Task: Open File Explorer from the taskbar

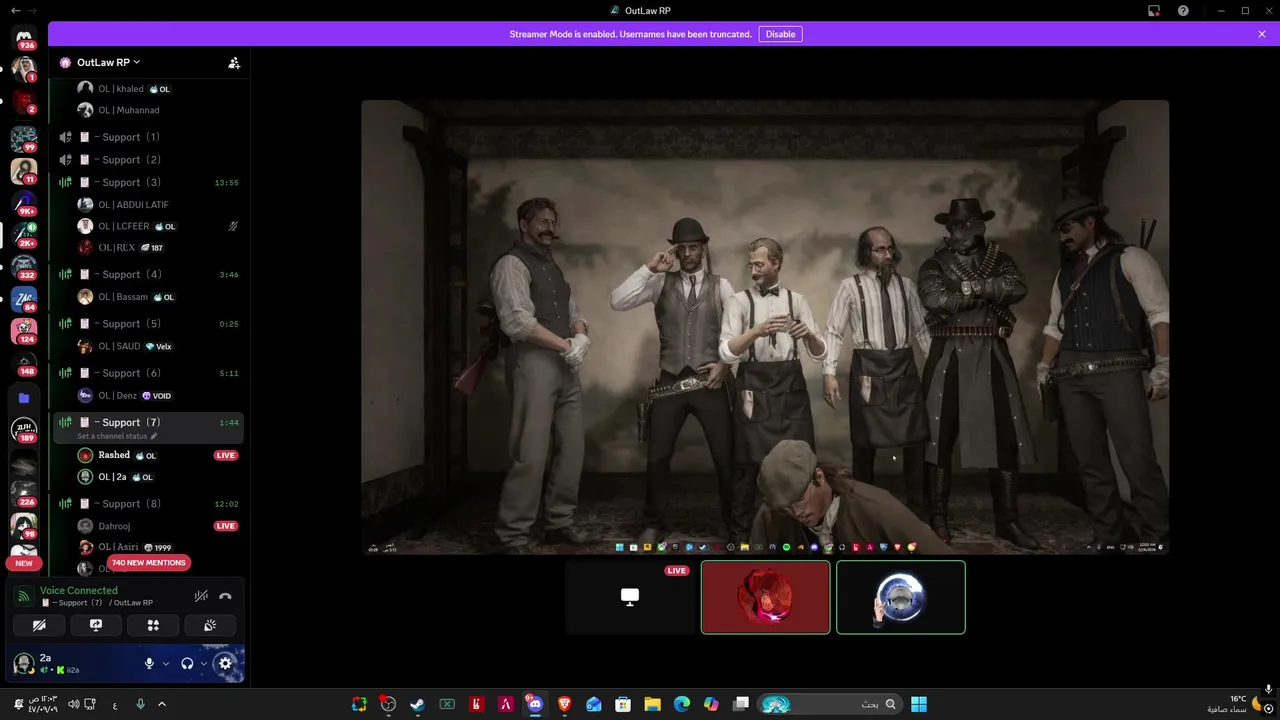Action: (x=652, y=704)
